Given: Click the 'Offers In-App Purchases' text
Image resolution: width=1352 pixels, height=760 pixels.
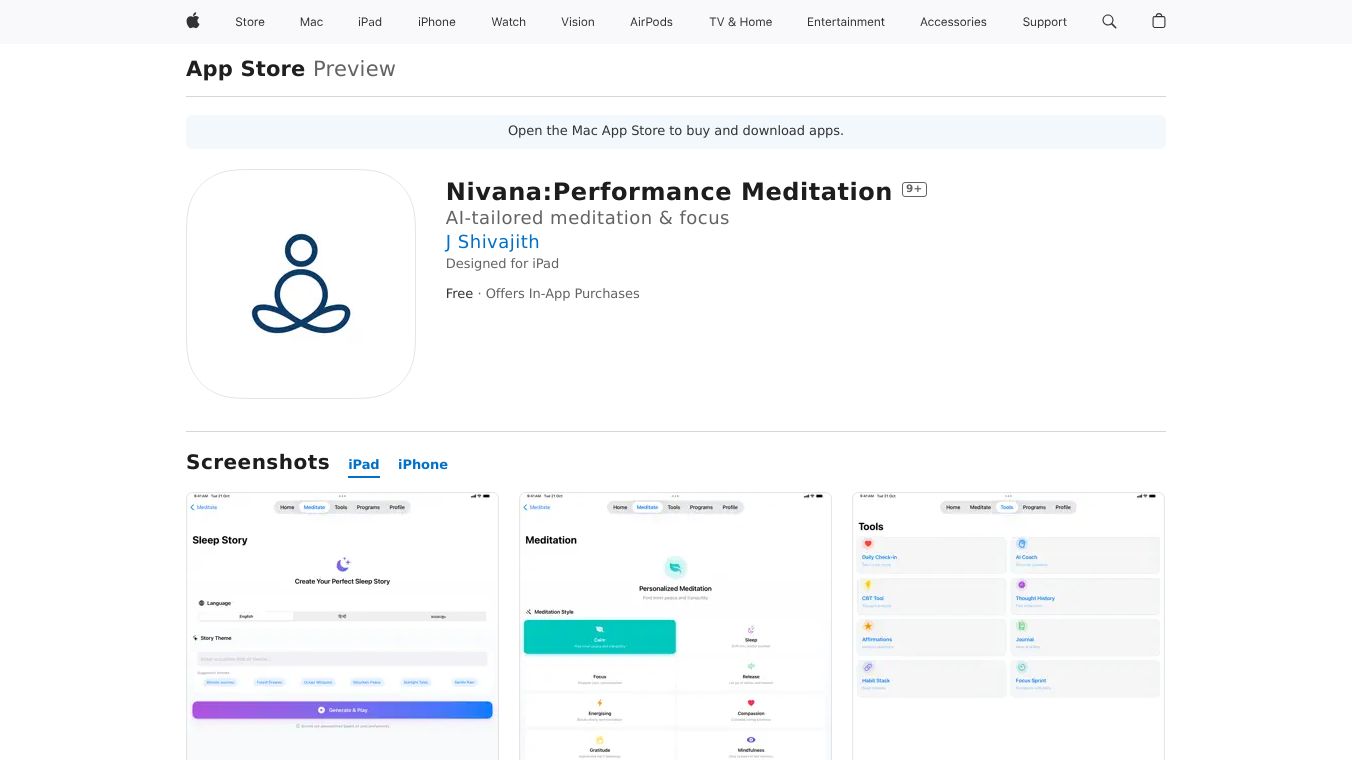Looking at the screenshot, I should click(562, 294).
